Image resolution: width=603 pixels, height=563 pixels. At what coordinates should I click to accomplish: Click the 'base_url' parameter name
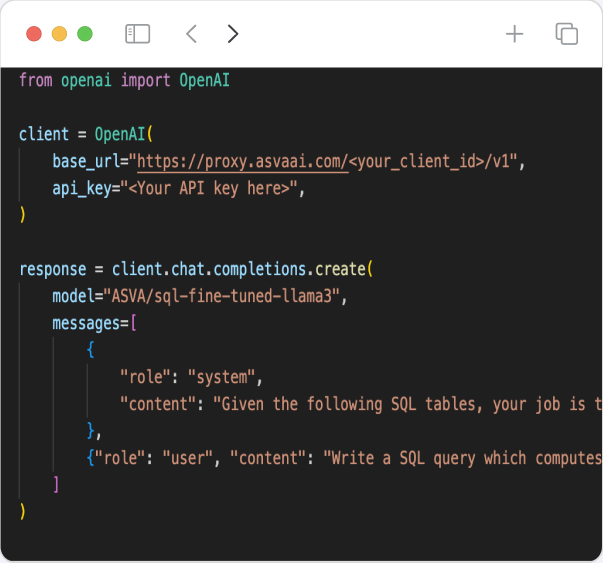tap(86, 162)
